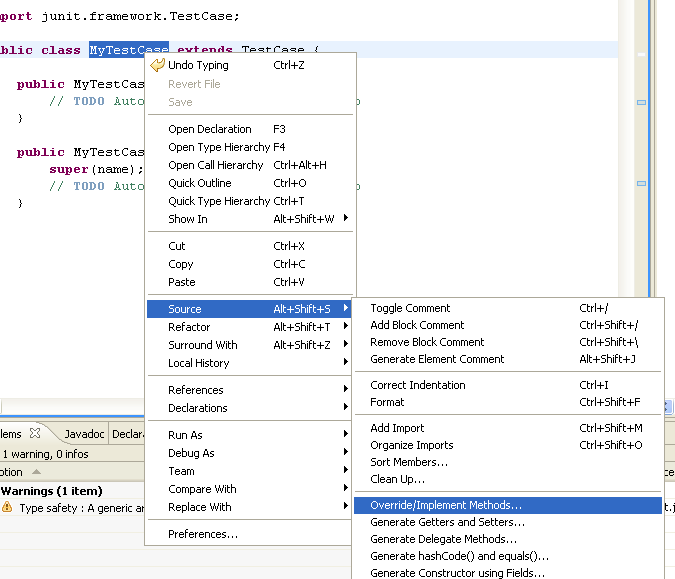Expand the Debug As submenu arrow
Image resolution: width=675 pixels, height=579 pixels.
tap(346, 452)
